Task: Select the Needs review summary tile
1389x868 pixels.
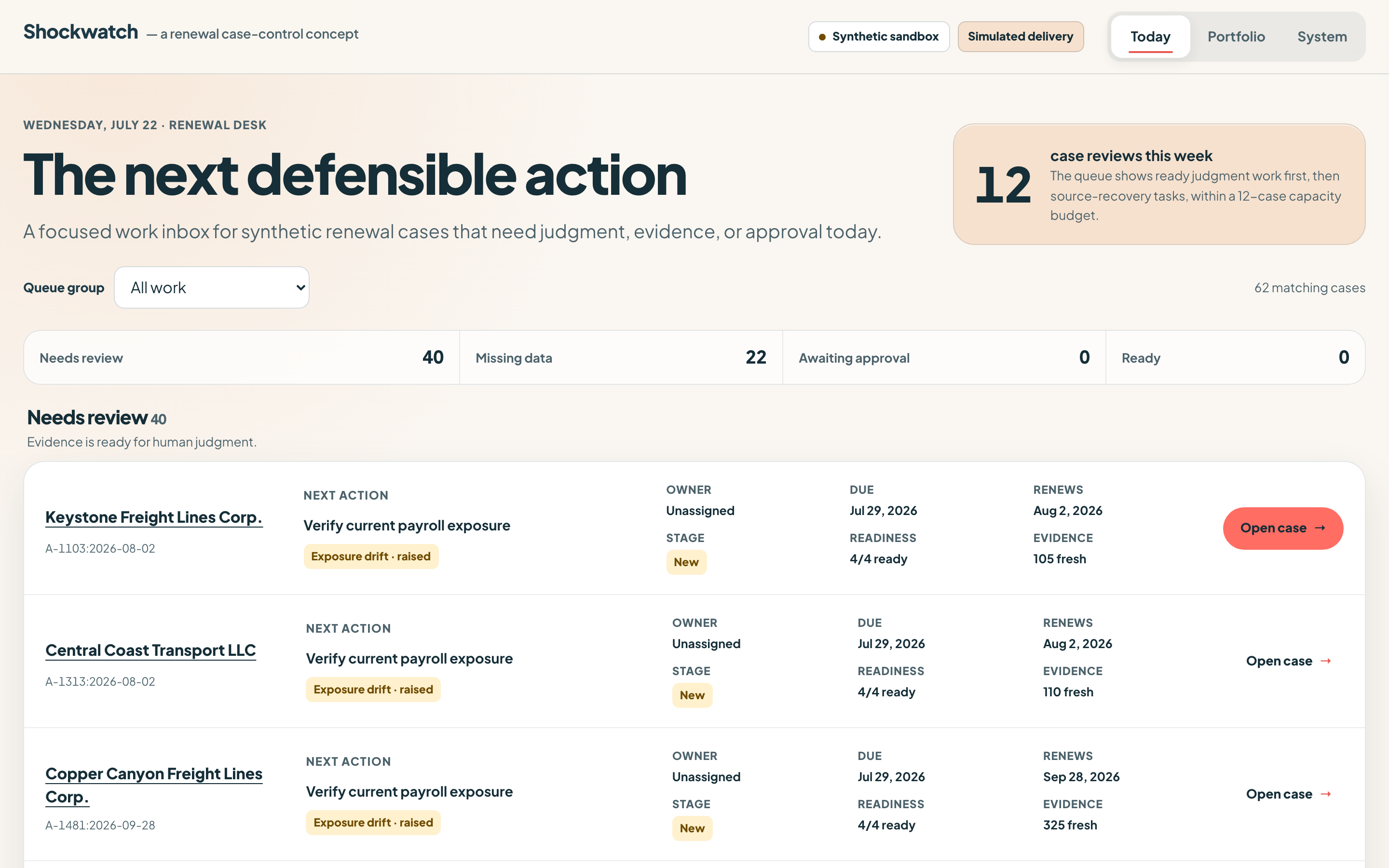Action: click(x=242, y=358)
